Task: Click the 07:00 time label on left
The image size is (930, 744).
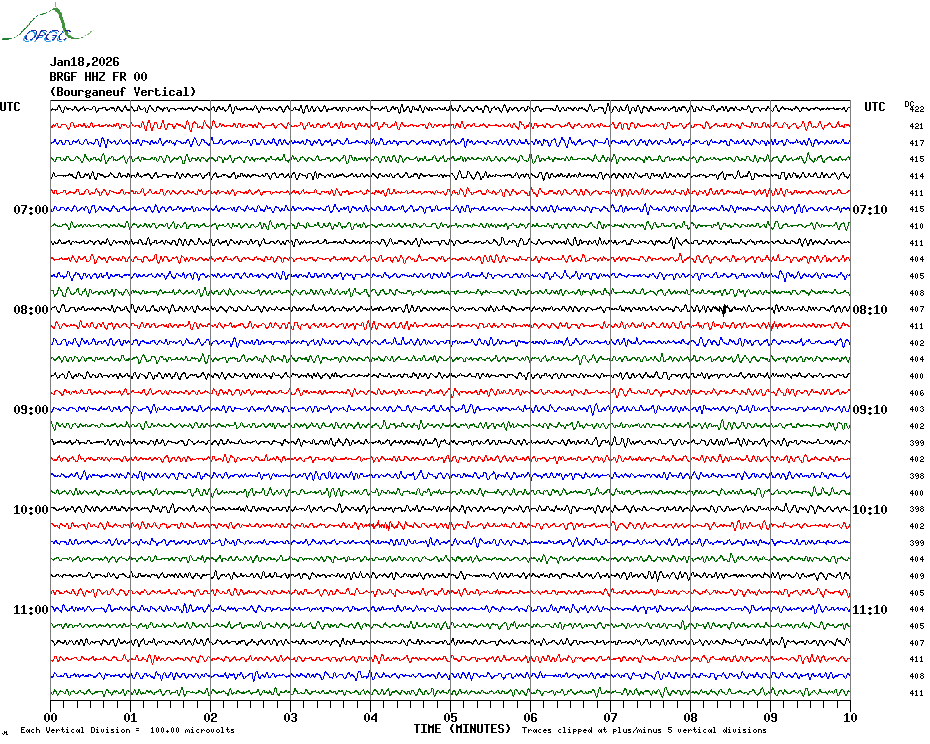Action: (31, 210)
